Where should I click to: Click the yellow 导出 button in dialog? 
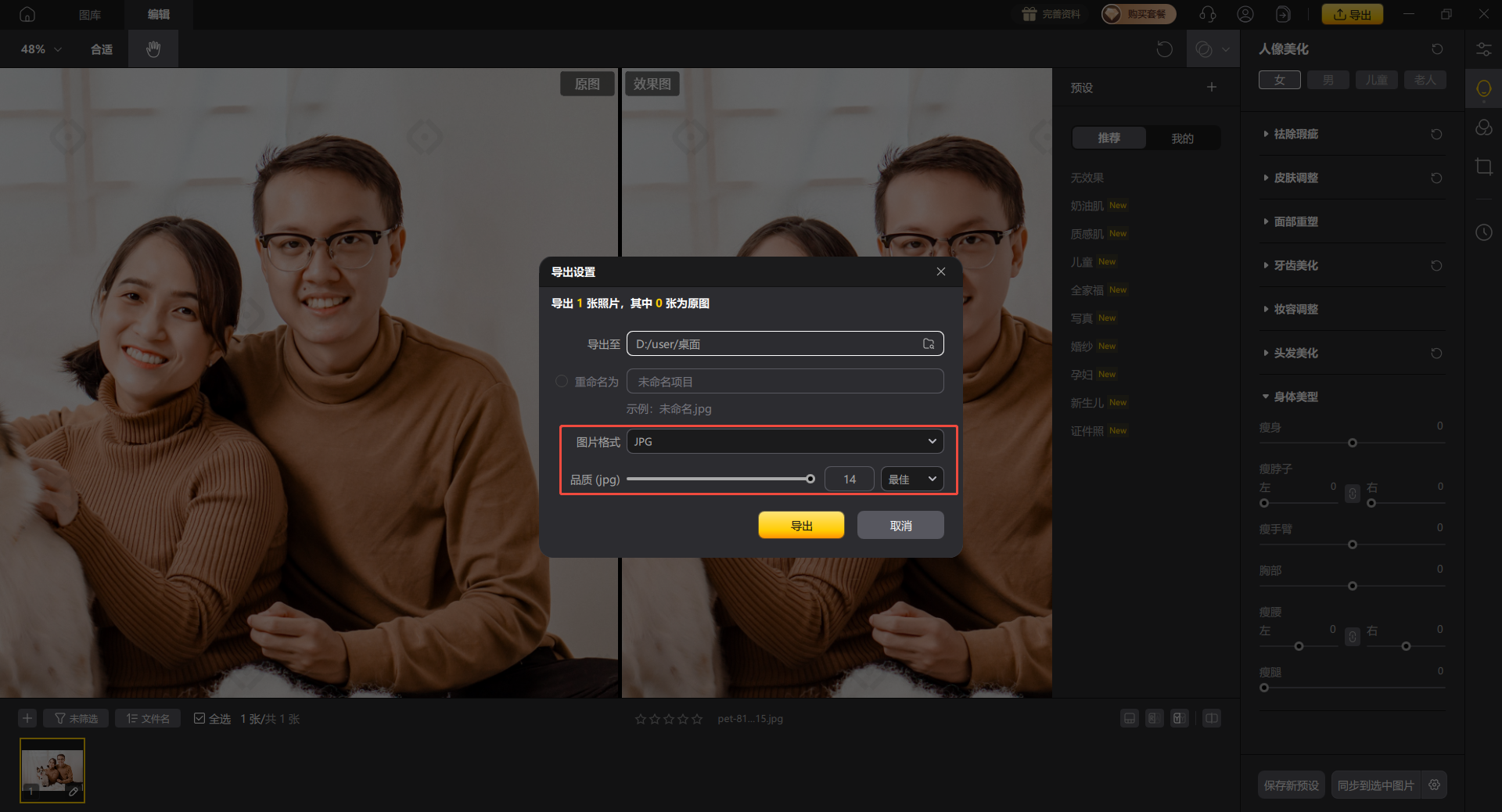[801, 526]
